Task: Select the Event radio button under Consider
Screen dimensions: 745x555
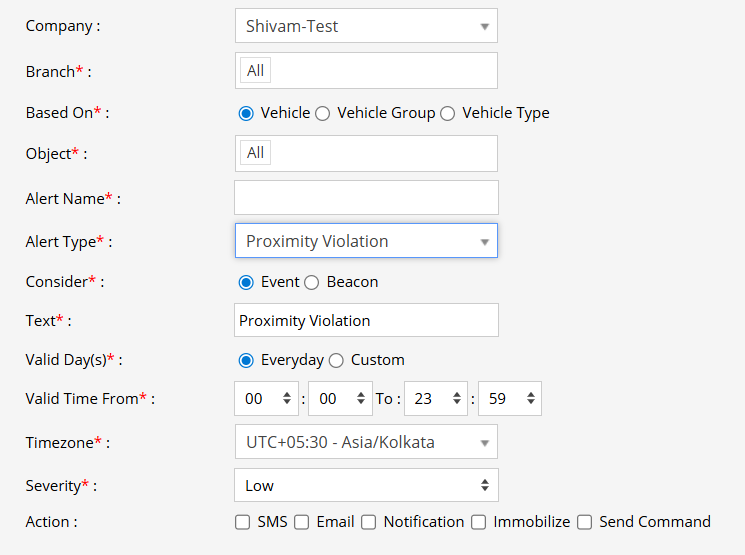Action: (x=246, y=282)
